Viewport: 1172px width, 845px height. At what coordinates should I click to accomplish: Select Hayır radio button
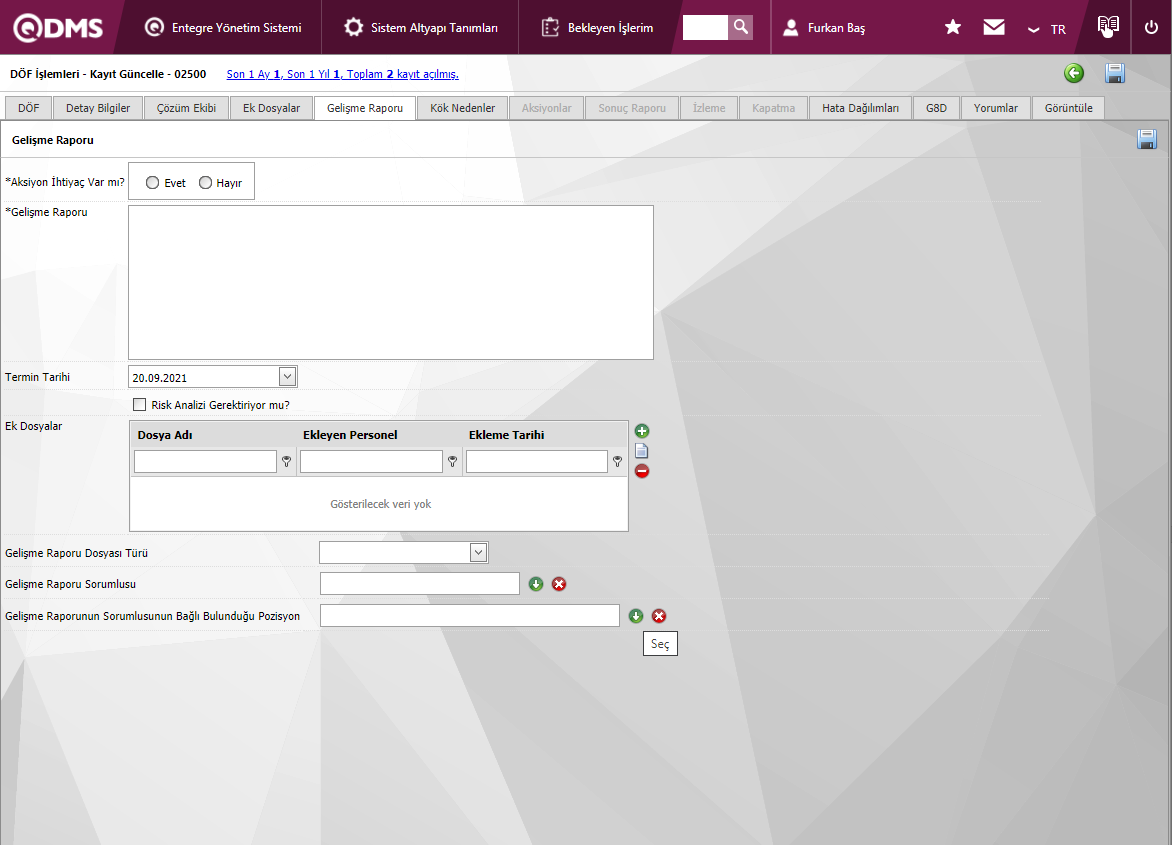[206, 183]
